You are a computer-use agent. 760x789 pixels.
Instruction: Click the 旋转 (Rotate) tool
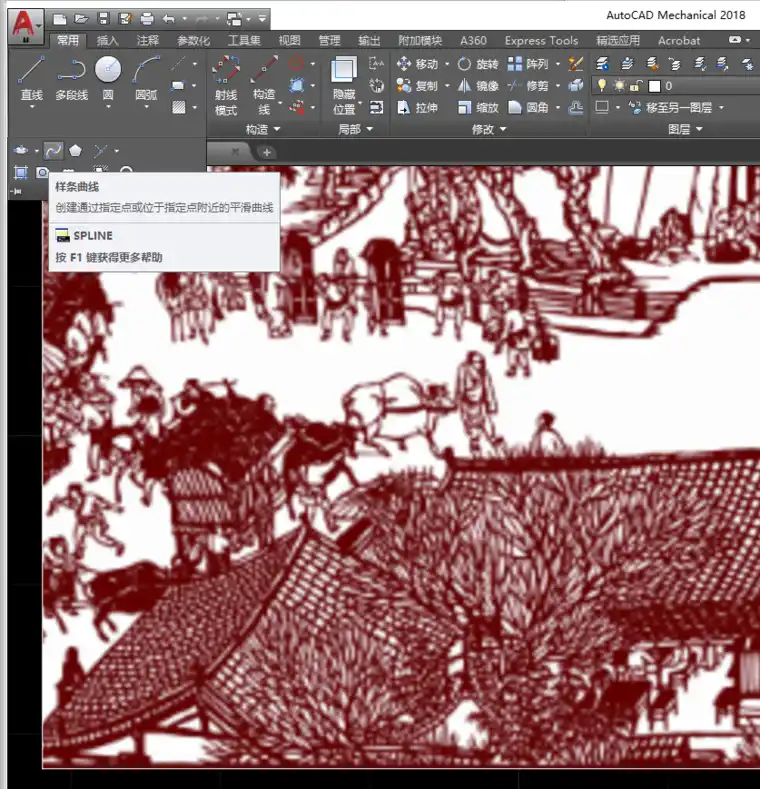pyautogui.click(x=478, y=64)
